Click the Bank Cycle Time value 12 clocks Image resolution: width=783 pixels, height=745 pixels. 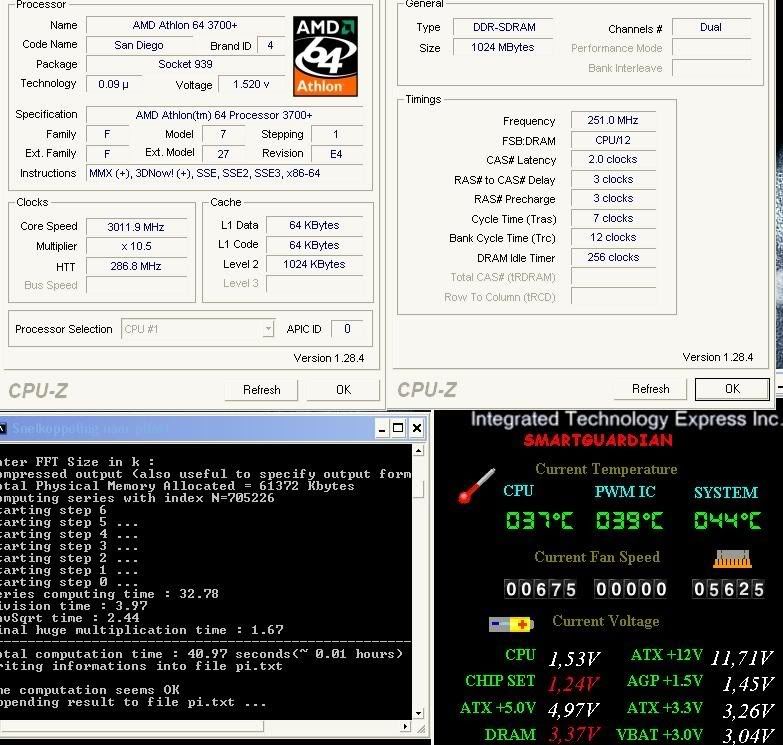coord(613,238)
